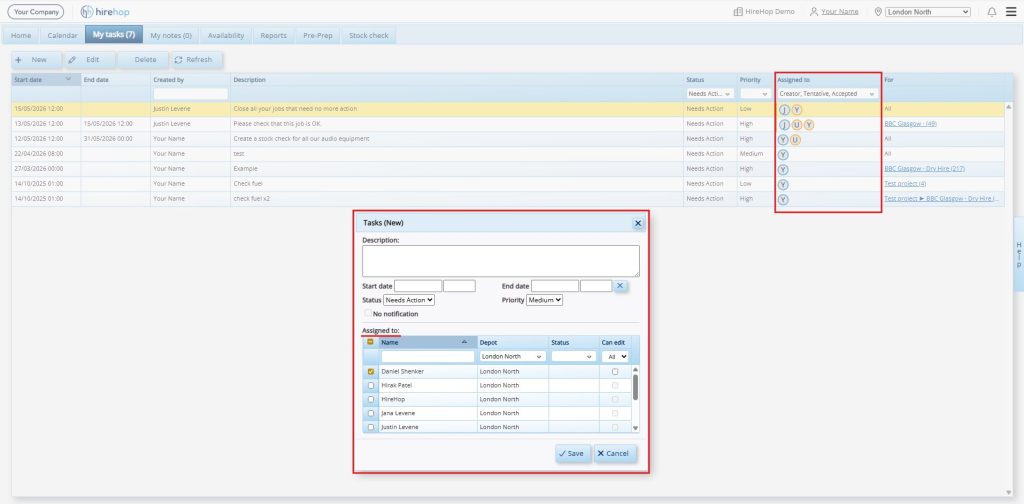Screen dimensions: 1024x504
Task: Click Y avatar in 'Example' task row
Action: coord(783,170)
